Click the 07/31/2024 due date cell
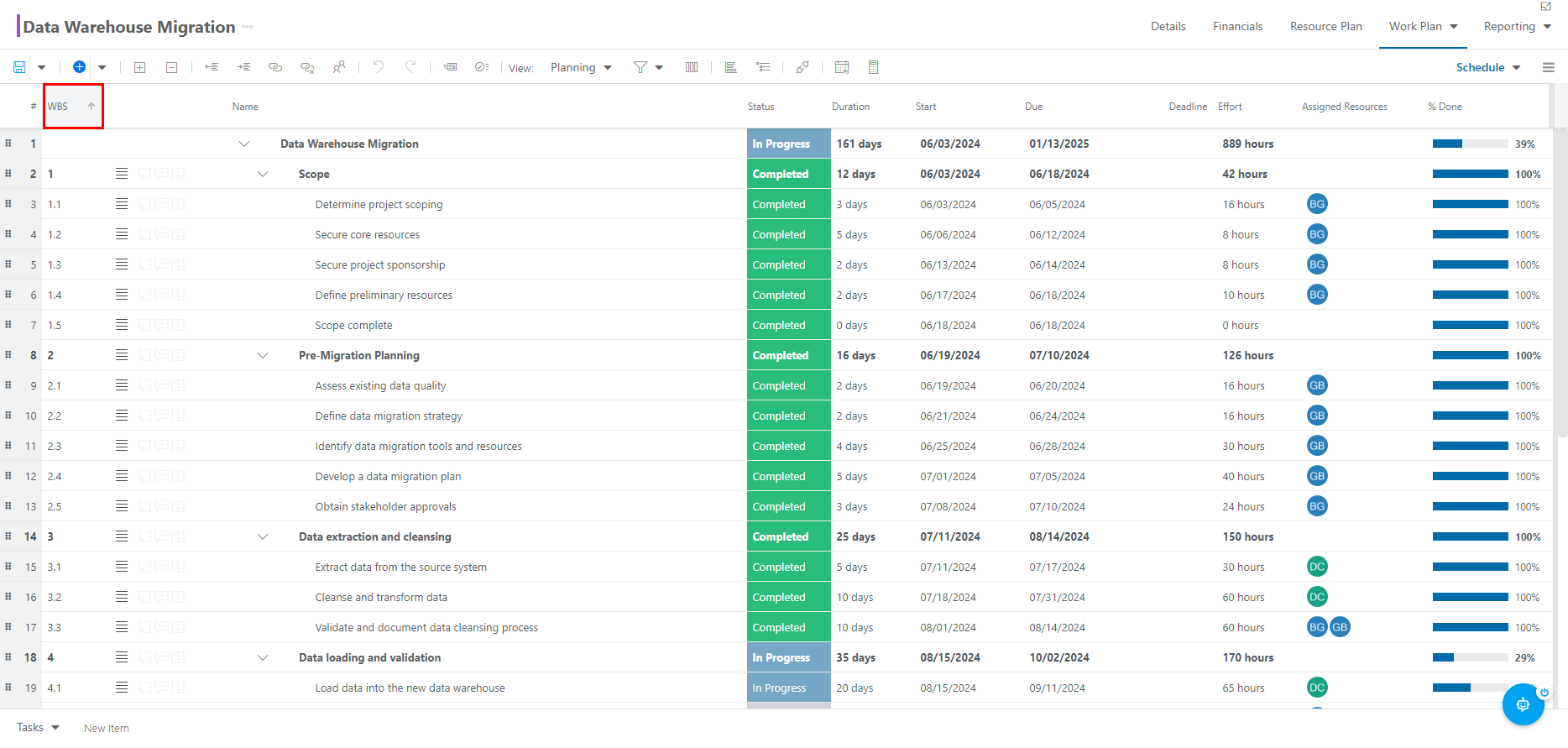This screenshot has height=748, width=1568. [1057, 597]
